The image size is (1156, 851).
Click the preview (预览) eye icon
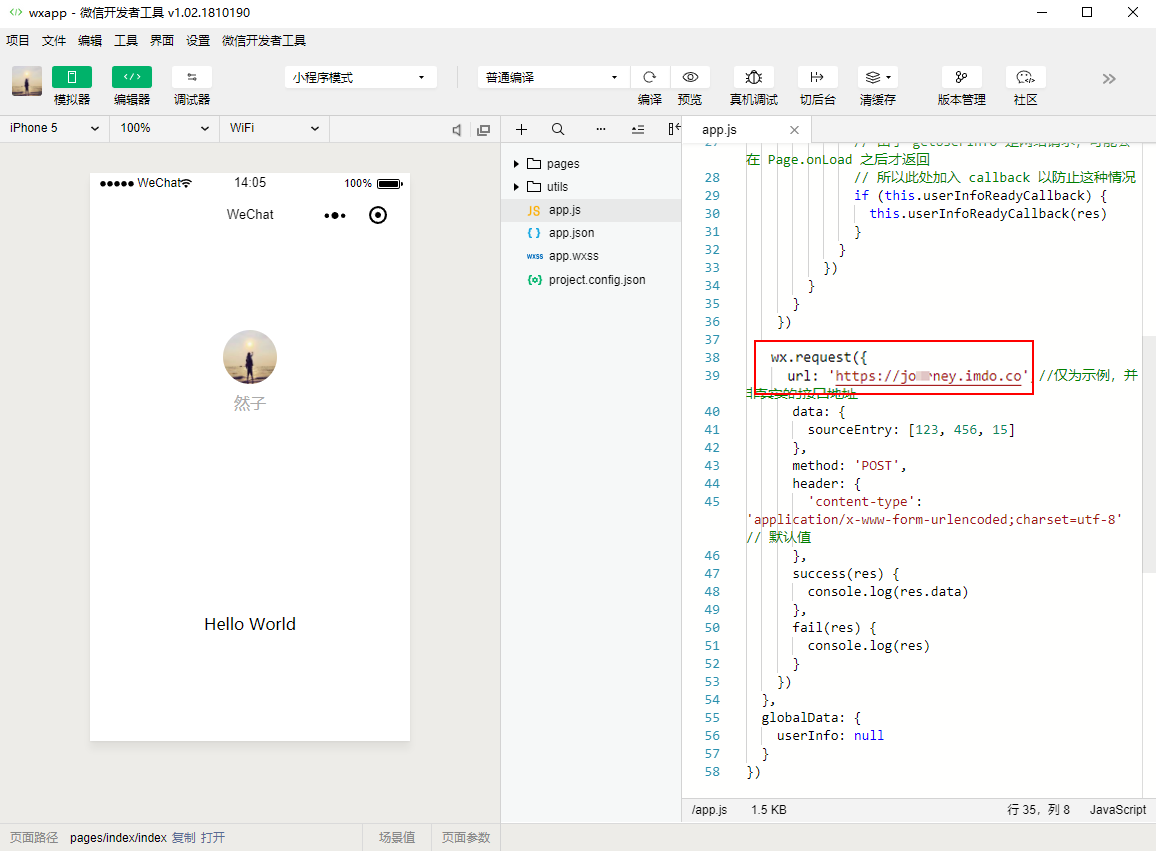click(x=690, y=77)
